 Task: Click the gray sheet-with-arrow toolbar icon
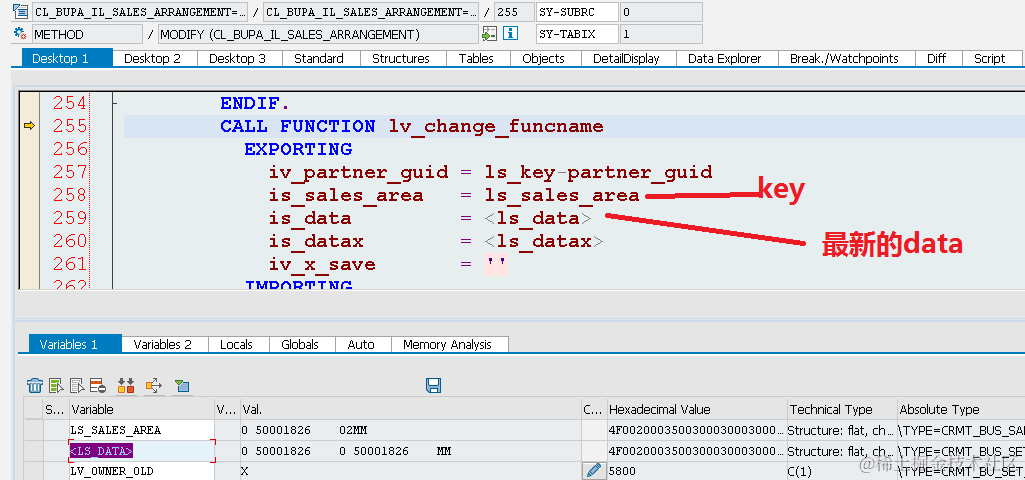click(77, 385)
